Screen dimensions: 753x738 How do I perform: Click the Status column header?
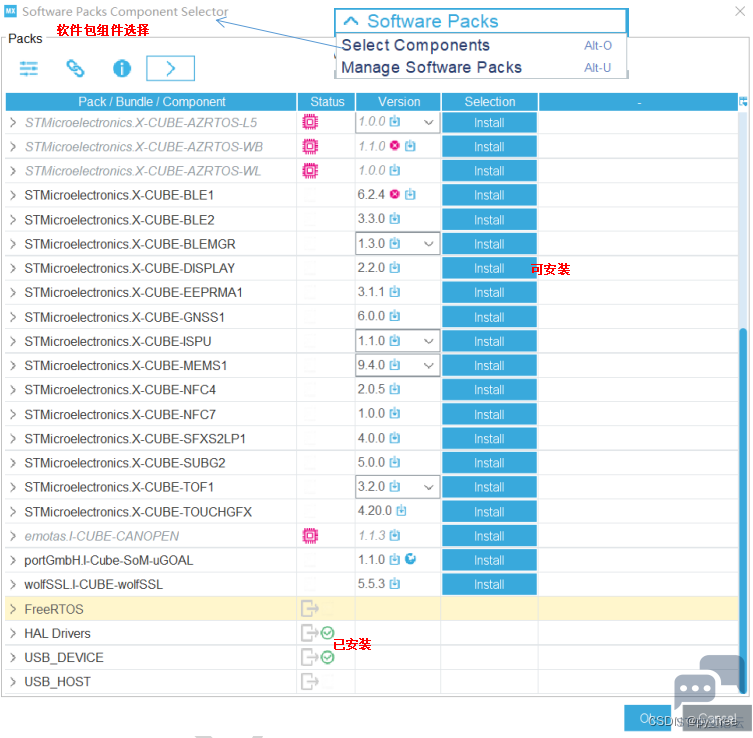coord(327,102)
